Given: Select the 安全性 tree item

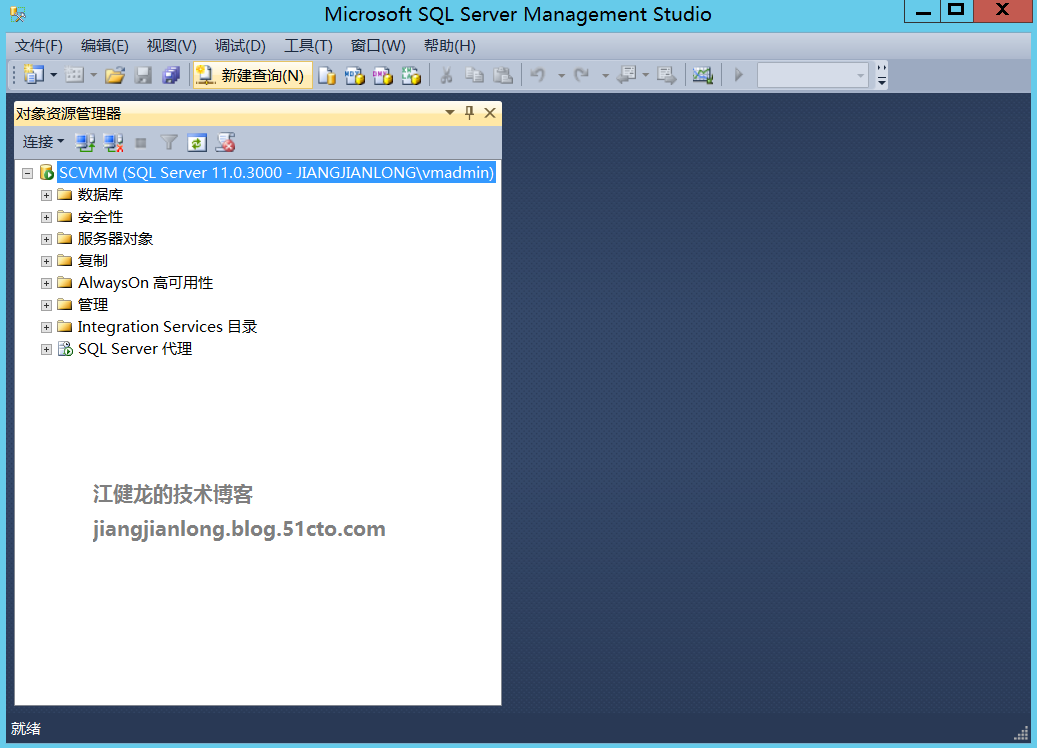Looking at the screenshot, I should (x=101, y=217).
